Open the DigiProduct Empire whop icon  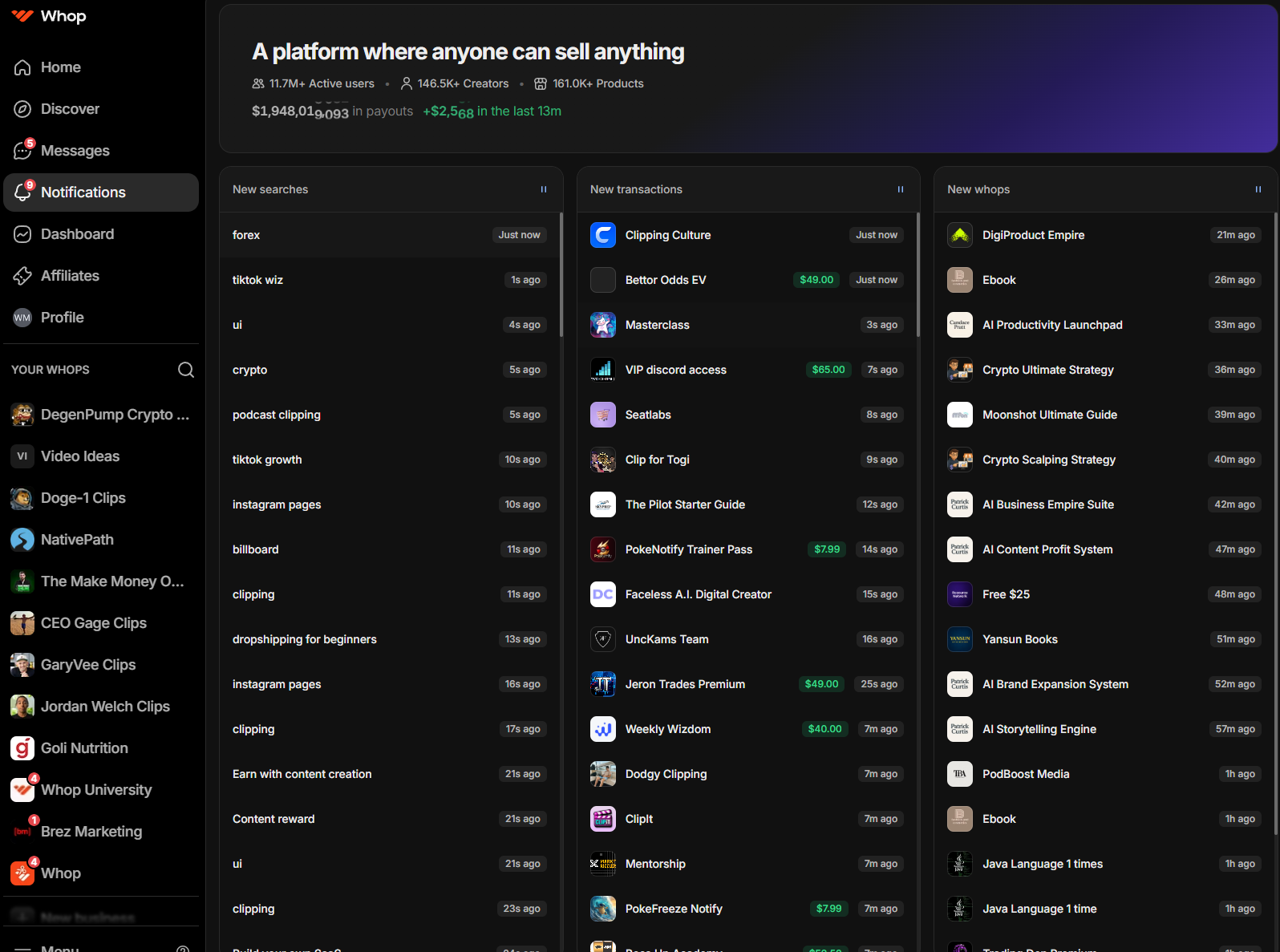[x=959, y=235]
